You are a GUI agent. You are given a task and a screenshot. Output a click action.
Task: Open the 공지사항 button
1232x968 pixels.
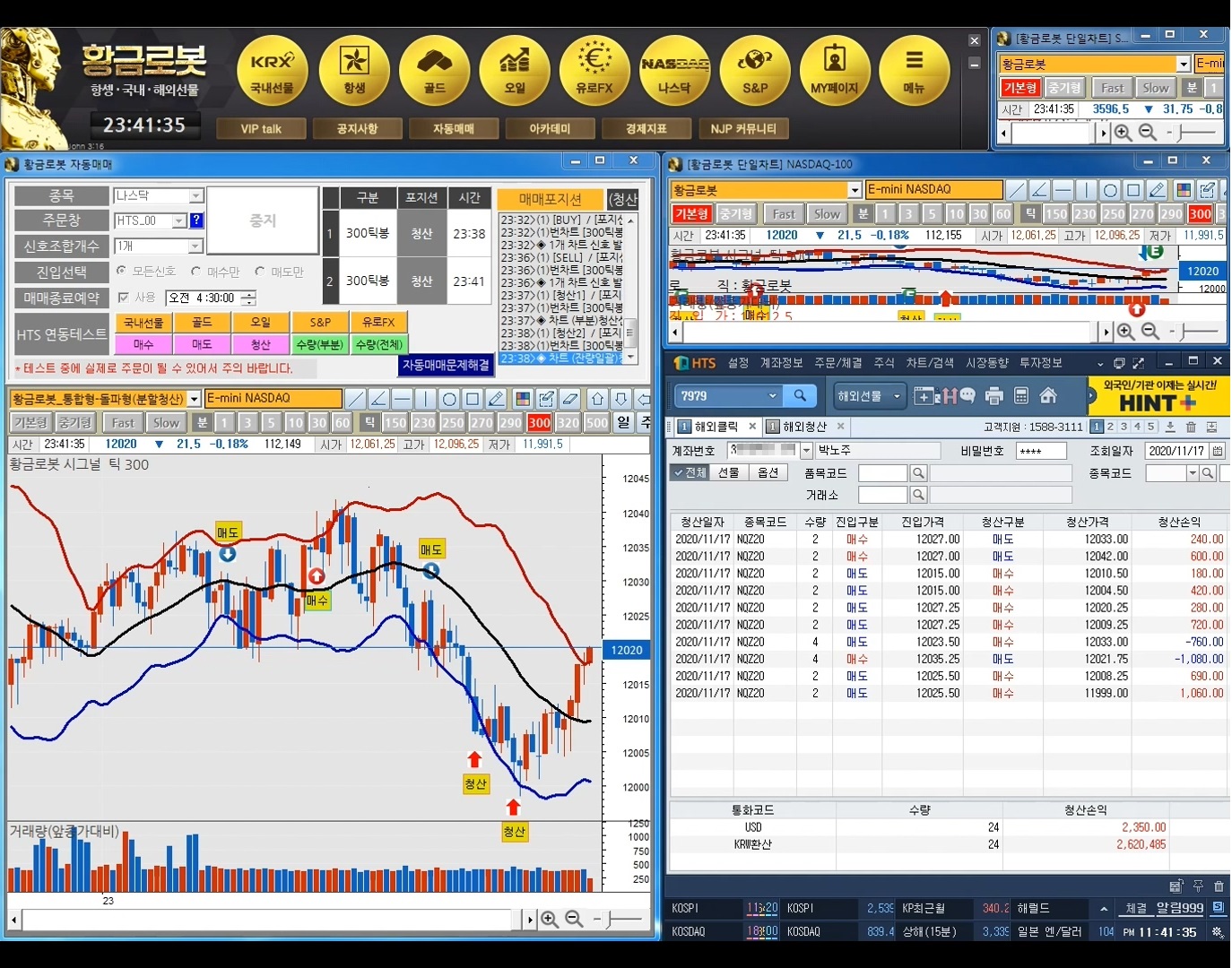[x=357, y=129]
